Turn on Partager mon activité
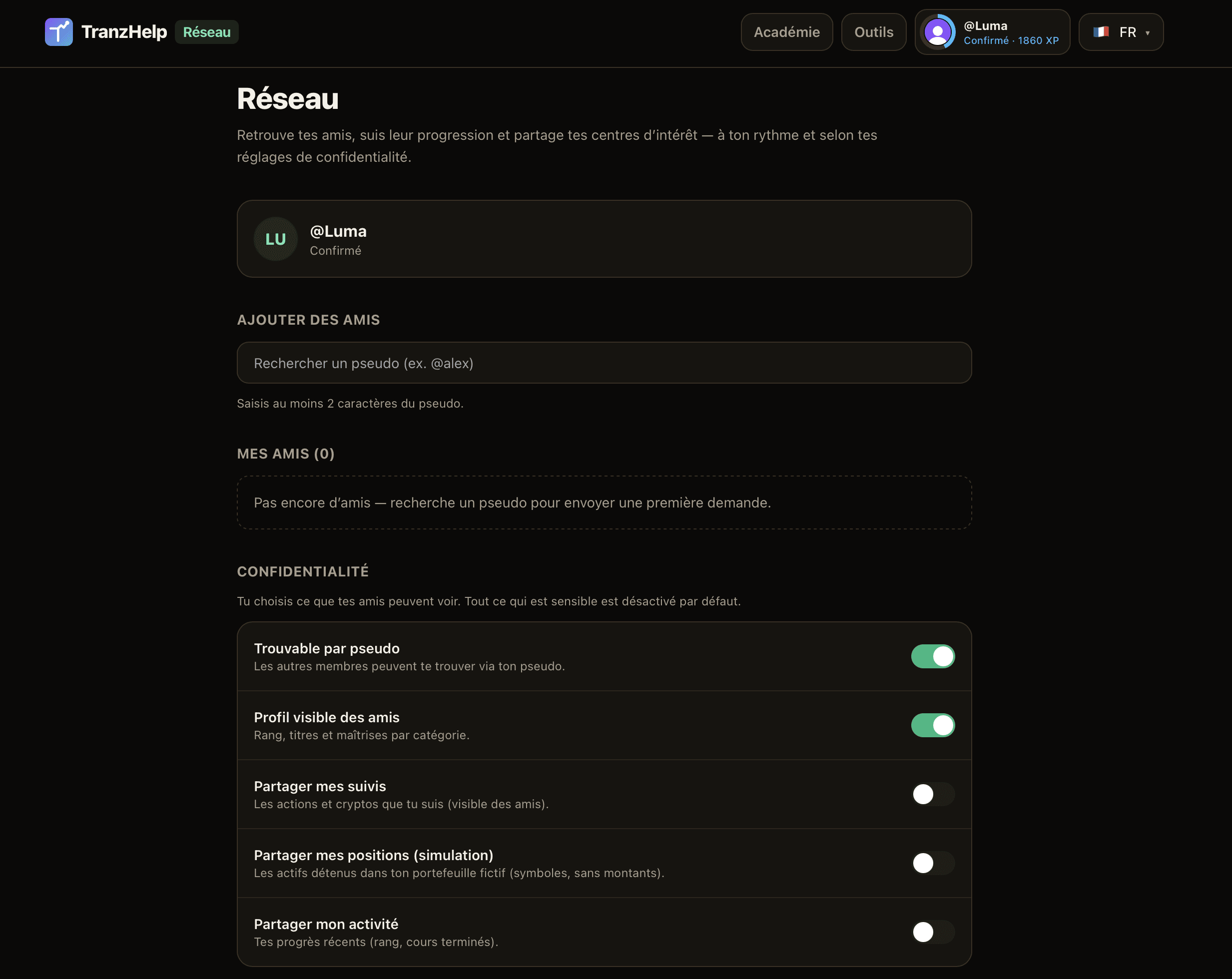The image size is (1232, 979). (x=933, y=932)
